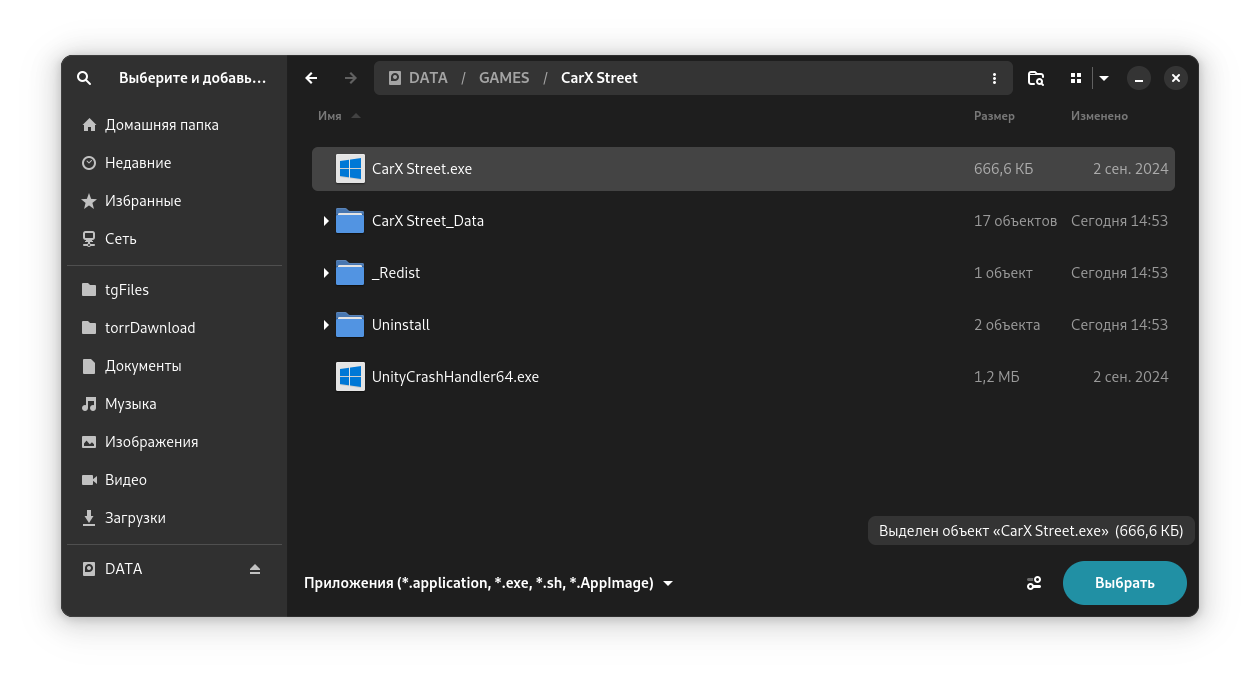Sort by the Имя column header
This screenshot has height=684, width=1260.
330,116
